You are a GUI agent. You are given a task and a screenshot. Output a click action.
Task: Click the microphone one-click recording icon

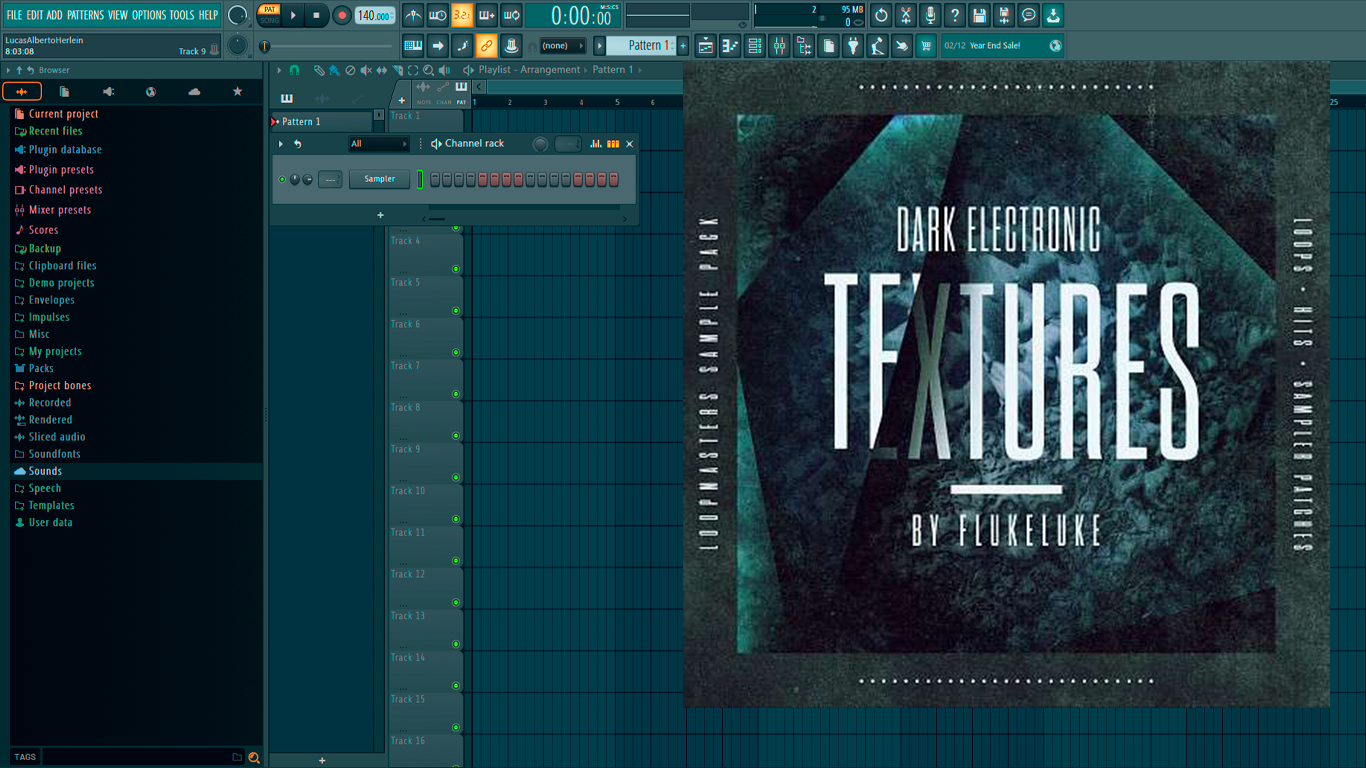pyautogui.click(x=930, y=15)
